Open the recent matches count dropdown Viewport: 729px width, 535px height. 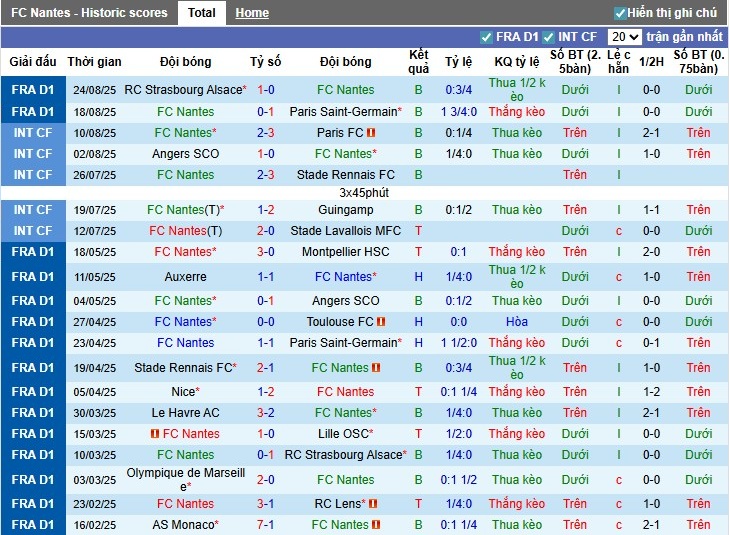624,37
